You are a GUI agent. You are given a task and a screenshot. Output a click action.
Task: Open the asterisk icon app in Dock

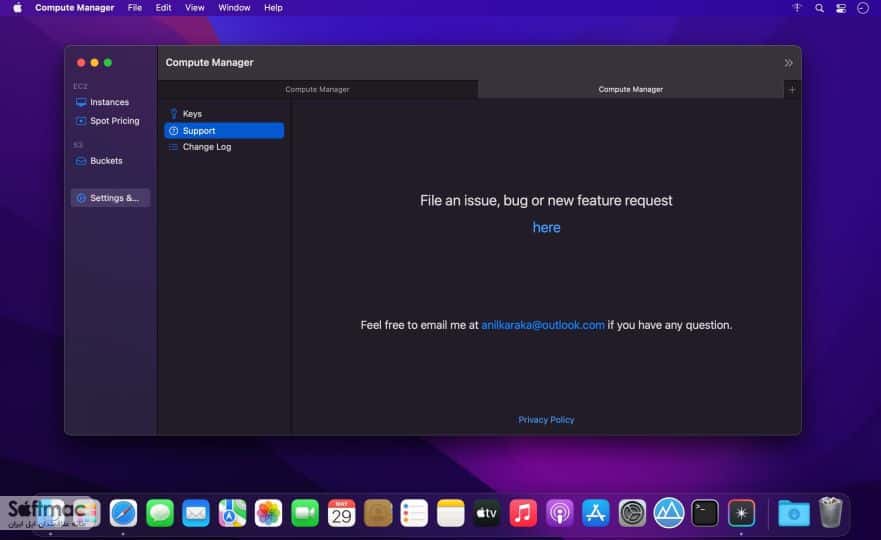(x=741, y=513)
